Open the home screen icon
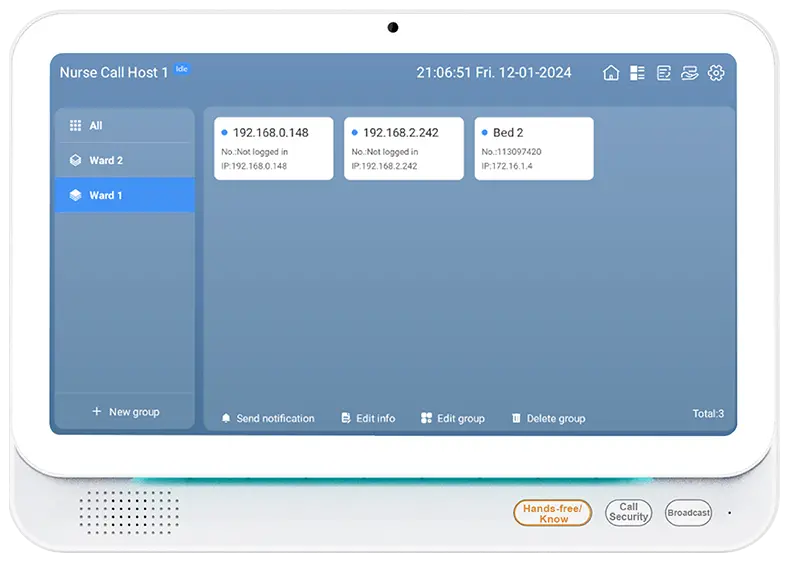The width and height of the screenshot is (788, 564). [x=611, y=73]
